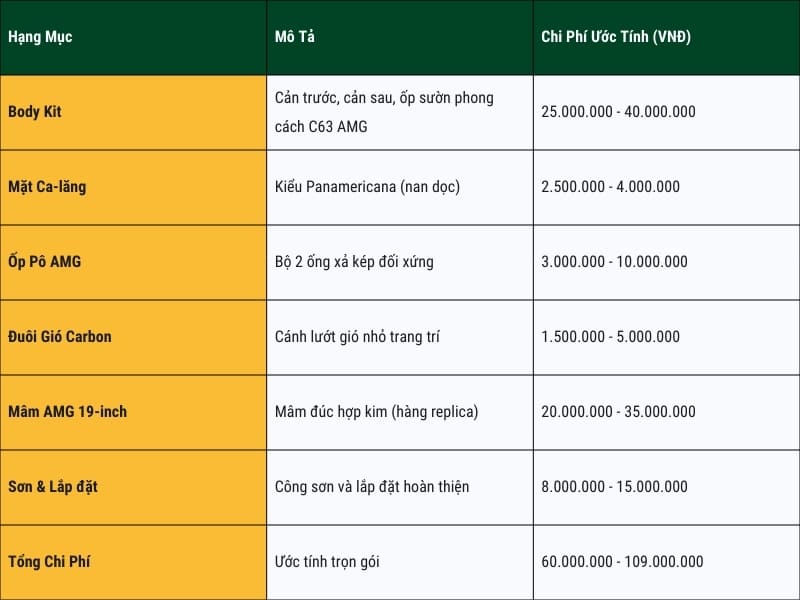The image size is (800, 600).
Task: Click the 20.000.000 - 35.000.000 price
Action: pos(618,412)
